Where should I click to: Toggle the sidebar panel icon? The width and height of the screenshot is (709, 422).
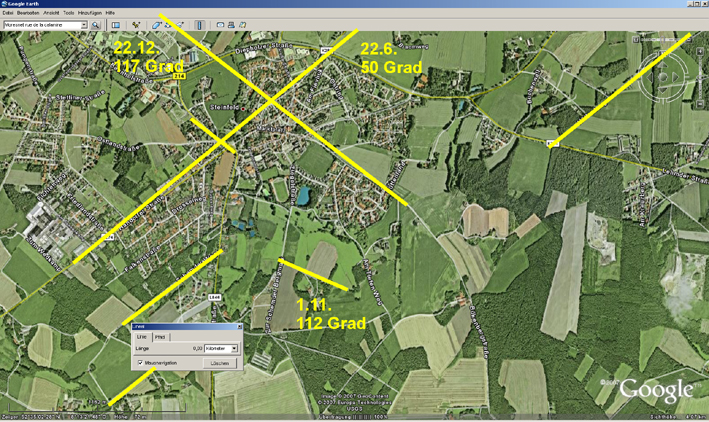point(116,25)
